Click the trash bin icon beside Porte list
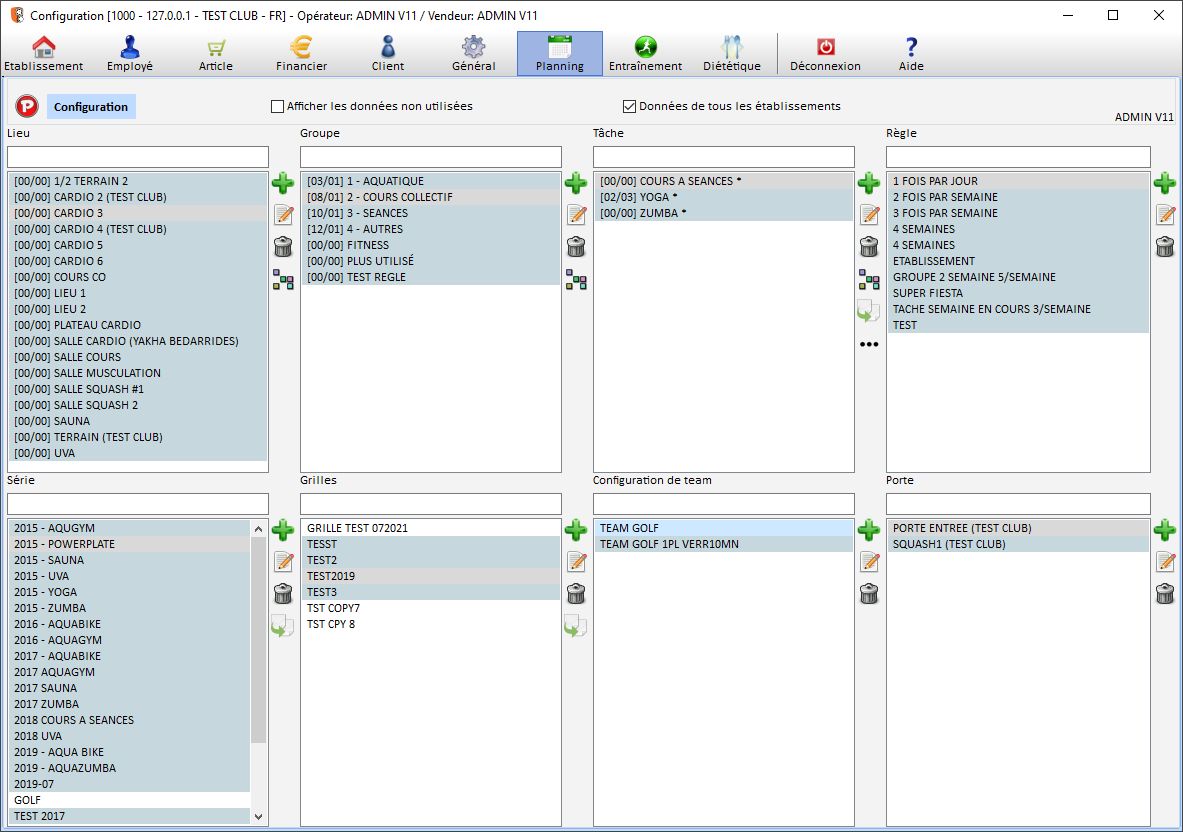This screenshot has height=832, width=1183. (x=1165, y=594)
